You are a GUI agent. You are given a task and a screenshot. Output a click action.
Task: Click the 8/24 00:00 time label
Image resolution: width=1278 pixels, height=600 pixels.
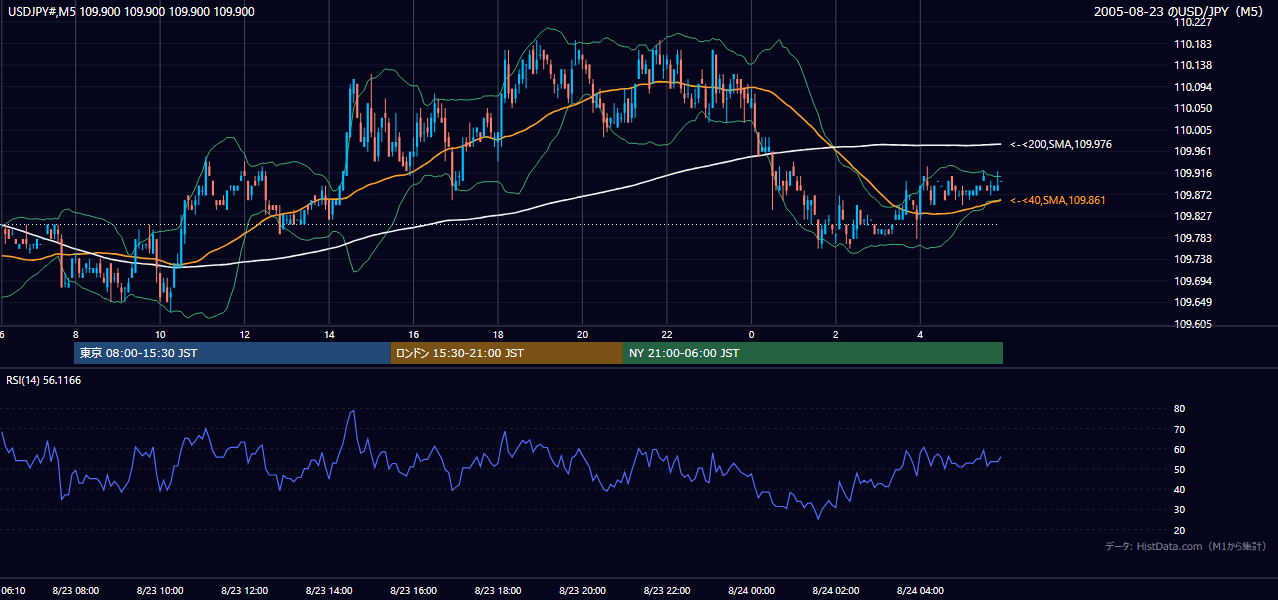point(752,591)
